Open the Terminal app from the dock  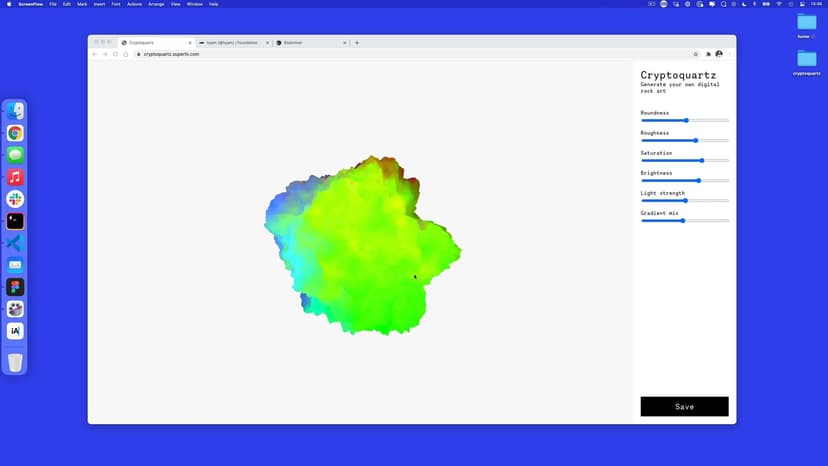[15, 221]
